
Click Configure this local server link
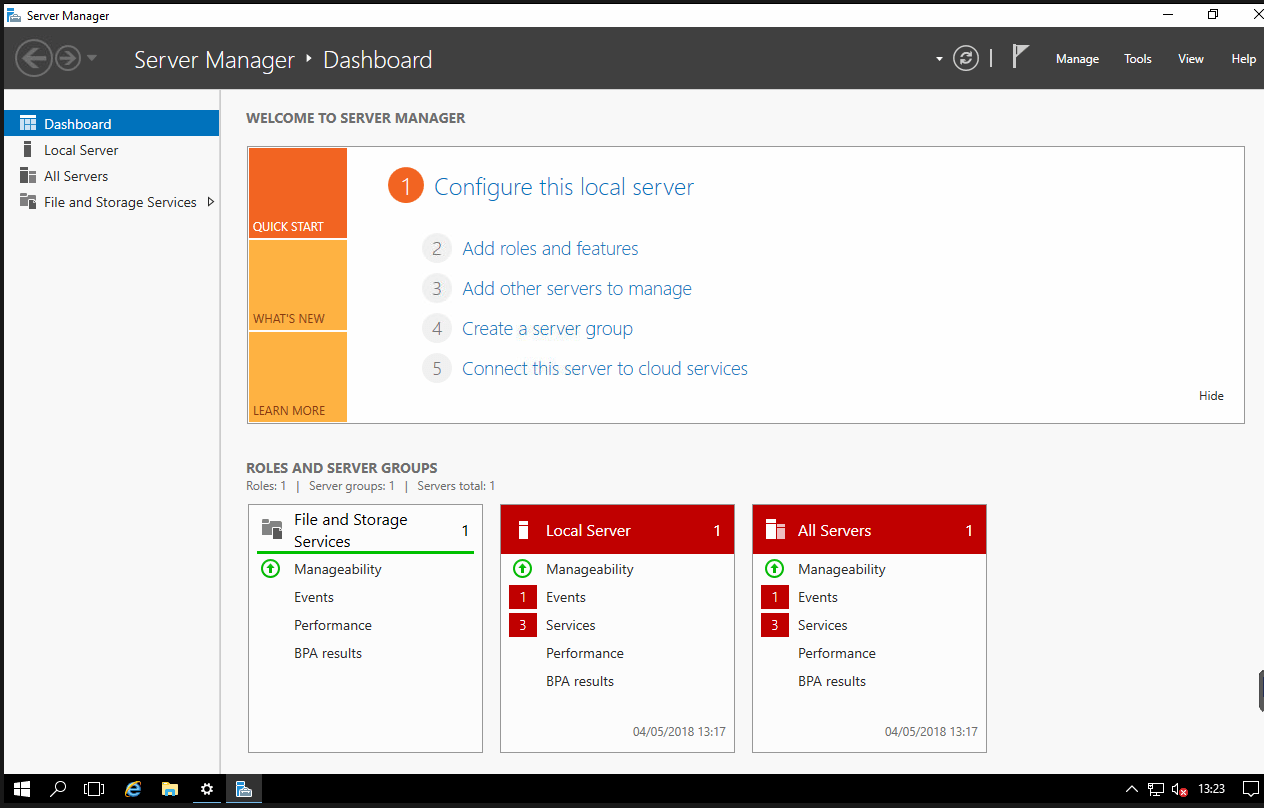pyautogui.click(x=564, y=187)
